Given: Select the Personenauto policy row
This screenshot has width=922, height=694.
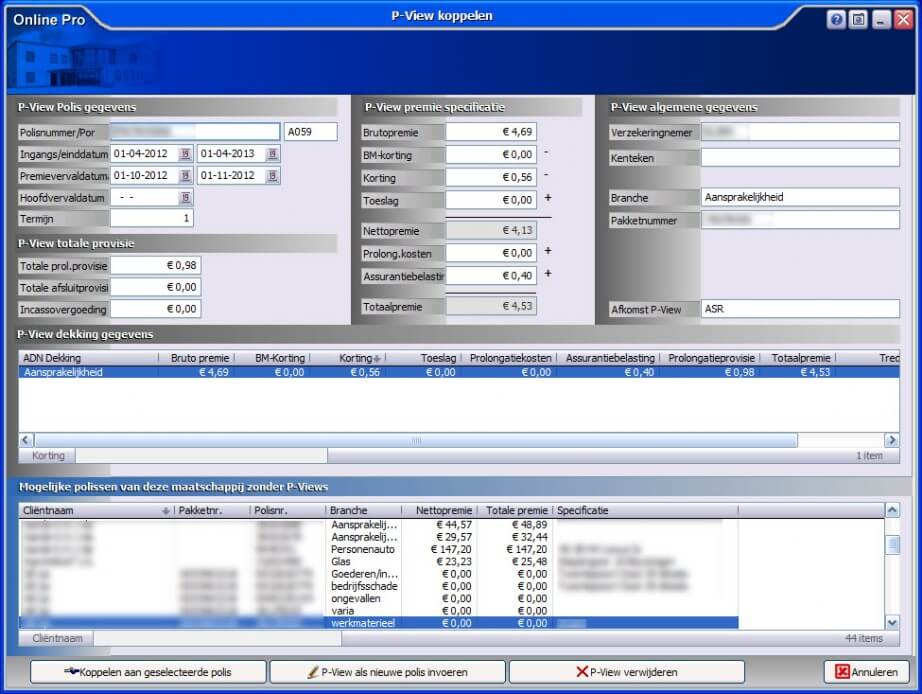Looking at the screenshot, I should click(x=379, y=549).
